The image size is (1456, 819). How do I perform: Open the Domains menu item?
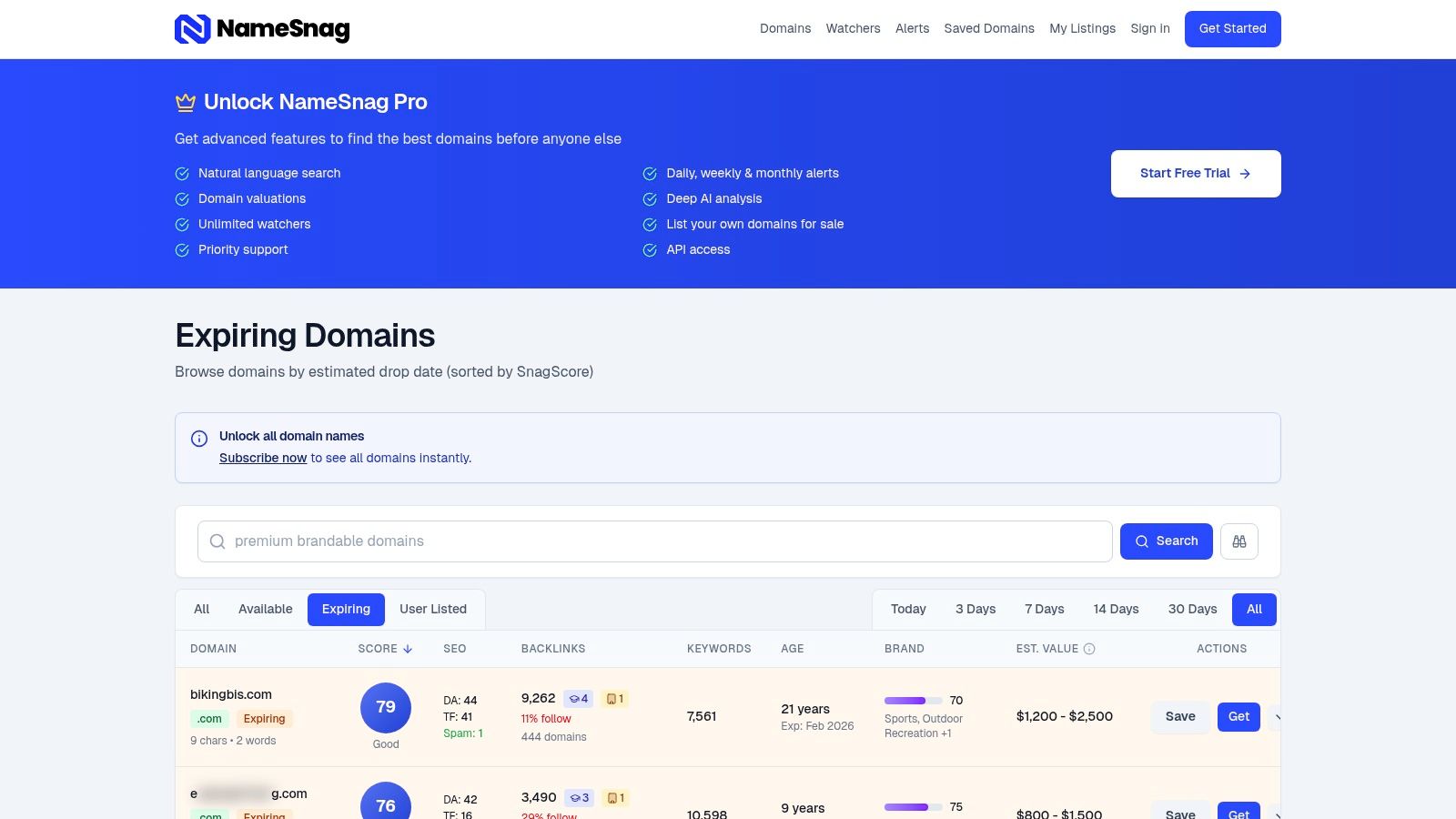[784, 28]
